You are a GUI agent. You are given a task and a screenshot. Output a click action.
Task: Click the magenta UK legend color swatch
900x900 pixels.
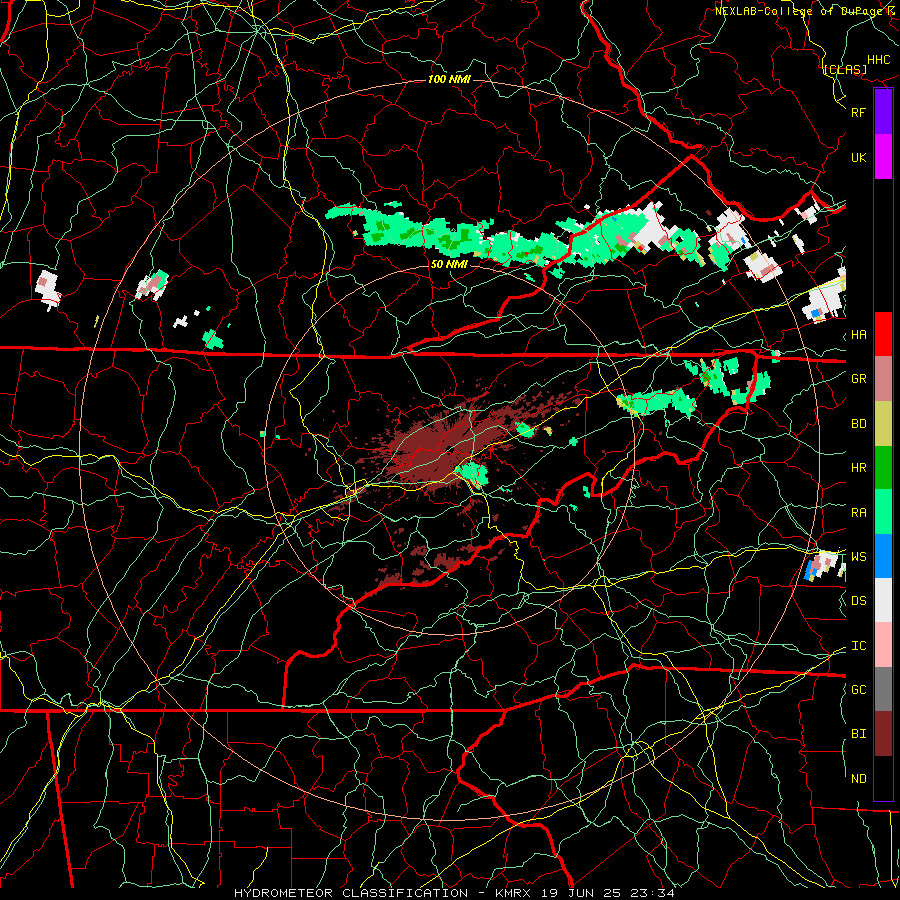pyautogui.click(x=883, y=157)
